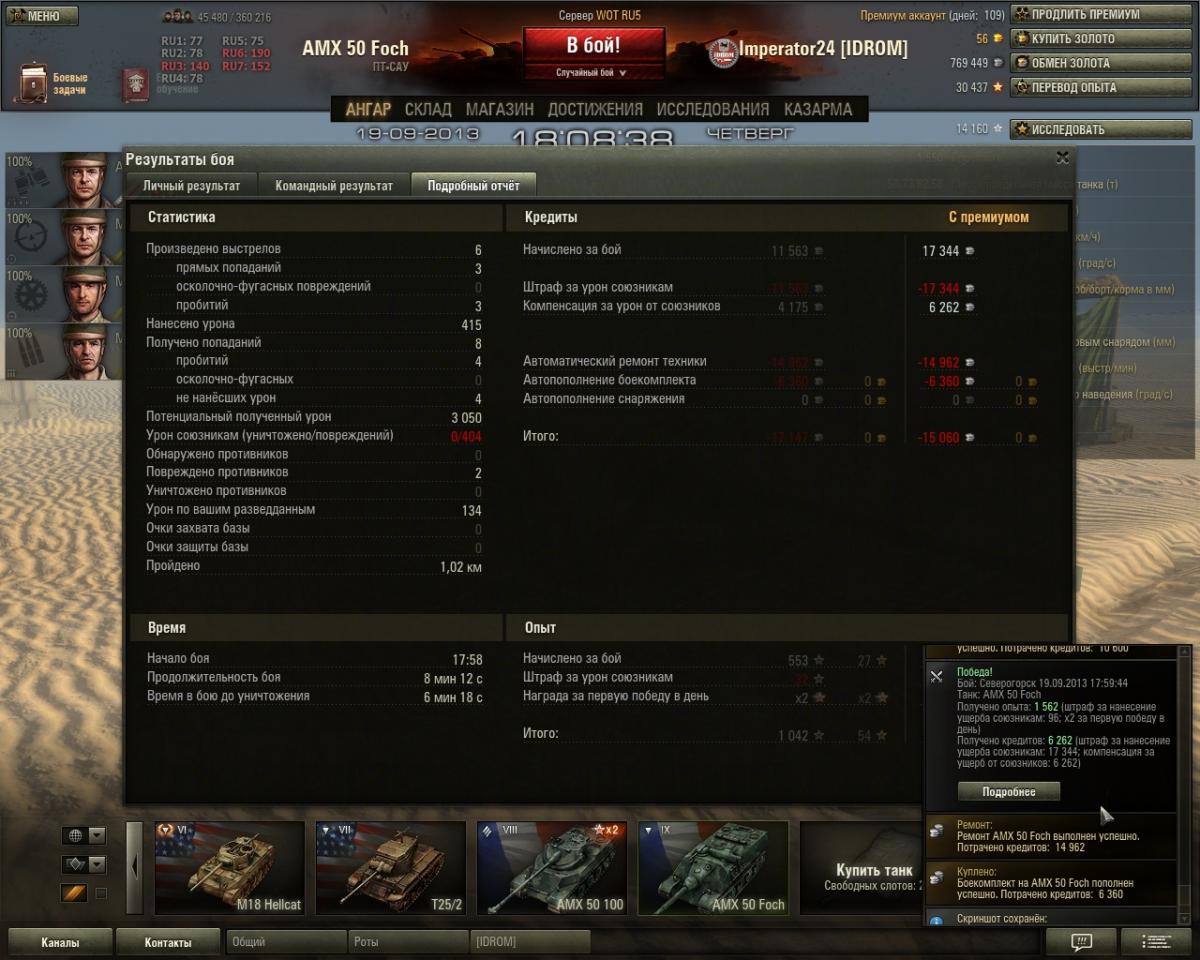Select the M18 Hellcat tank thumbnail
Screen dimensions: 1200x960
[x=229, y=868]
